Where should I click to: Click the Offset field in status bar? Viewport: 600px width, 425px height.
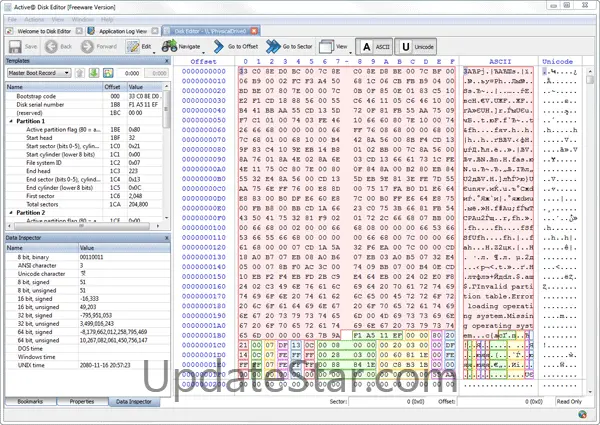(x=501, y=402)
